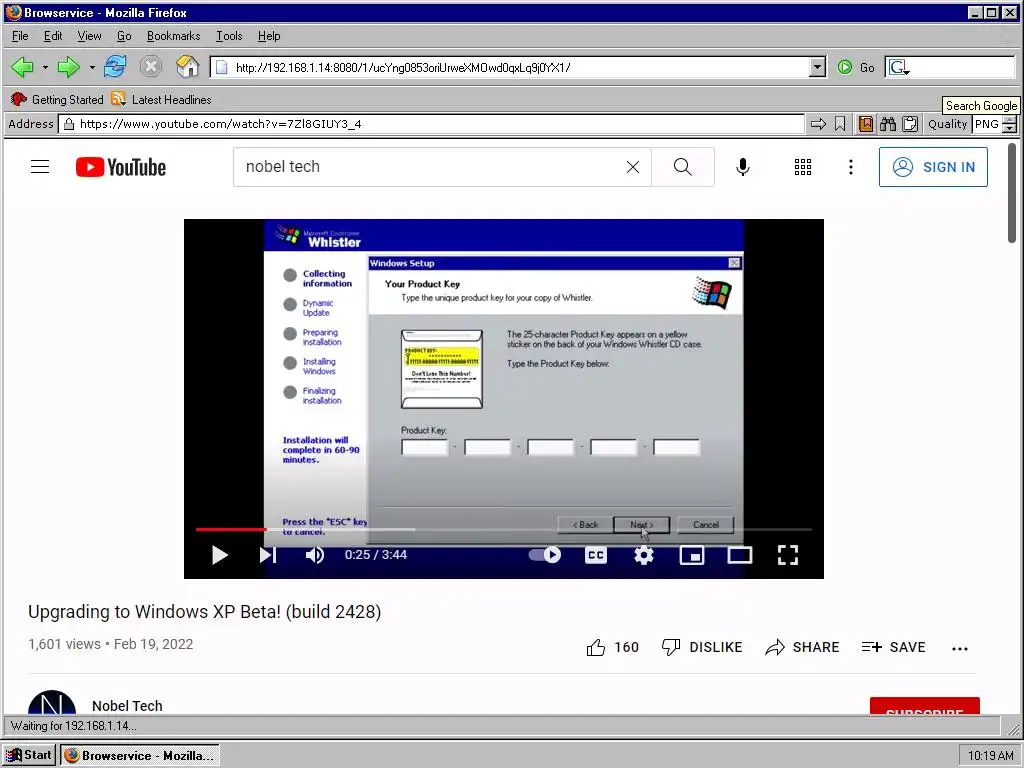Click the Windows Start button

tap(29, 755)
